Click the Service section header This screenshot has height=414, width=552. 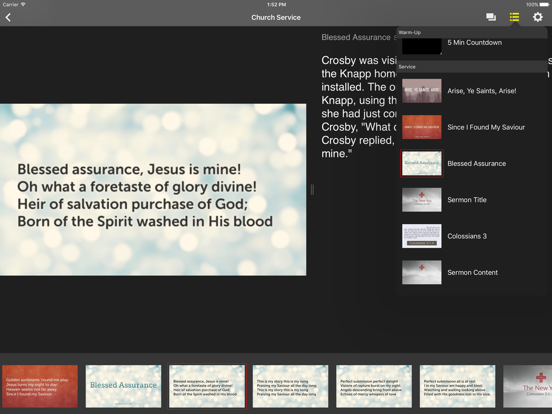pos(472,67)
